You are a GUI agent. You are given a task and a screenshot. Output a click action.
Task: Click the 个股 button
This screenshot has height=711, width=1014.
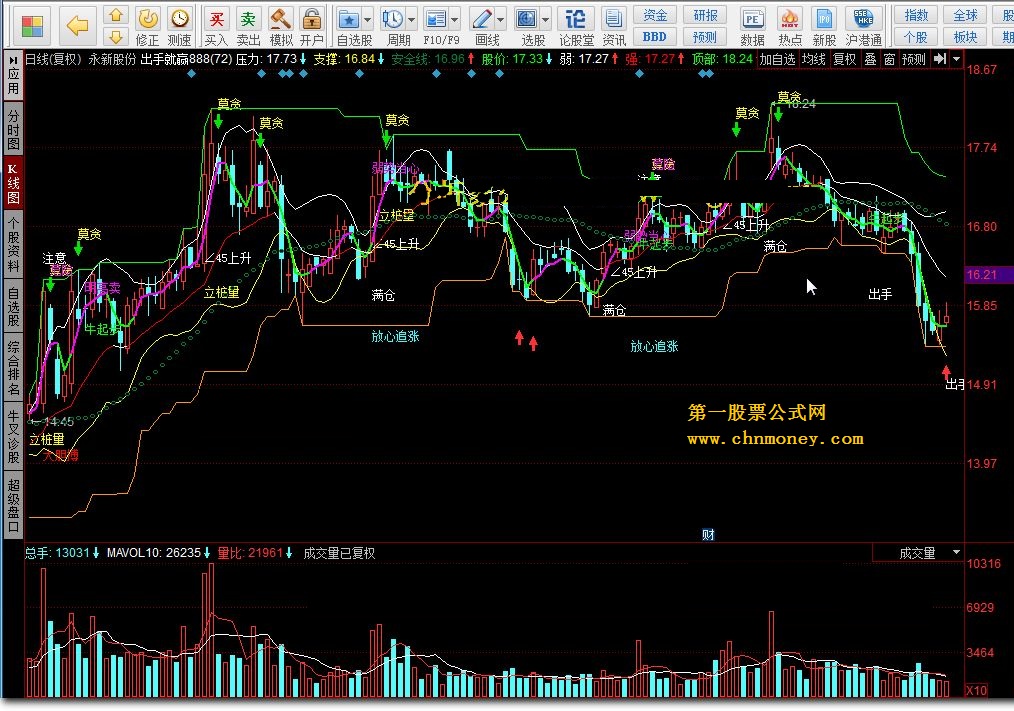point(916,37)
